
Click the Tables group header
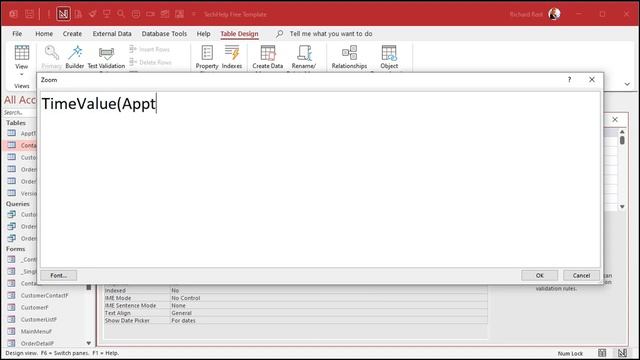click(x=16, y=123)
